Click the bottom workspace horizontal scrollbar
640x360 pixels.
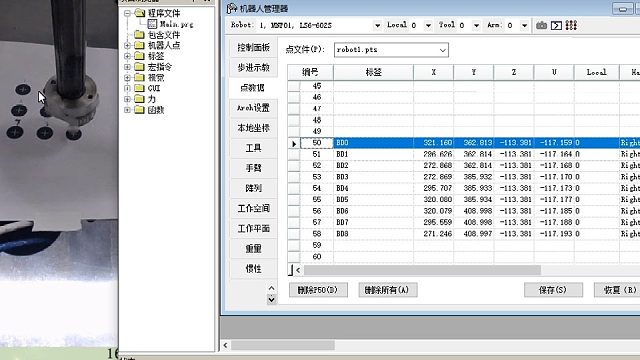pyautogui.click(x=283, y=345)
